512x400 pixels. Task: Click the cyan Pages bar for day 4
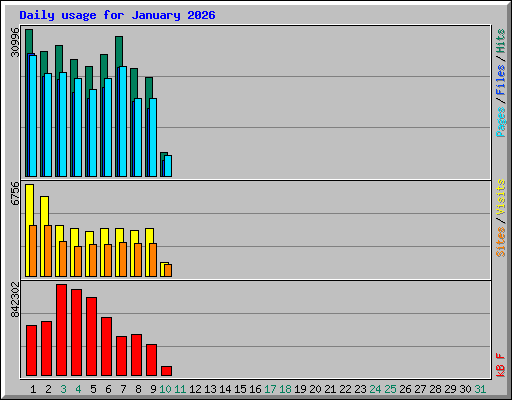(x=78, y=127)
